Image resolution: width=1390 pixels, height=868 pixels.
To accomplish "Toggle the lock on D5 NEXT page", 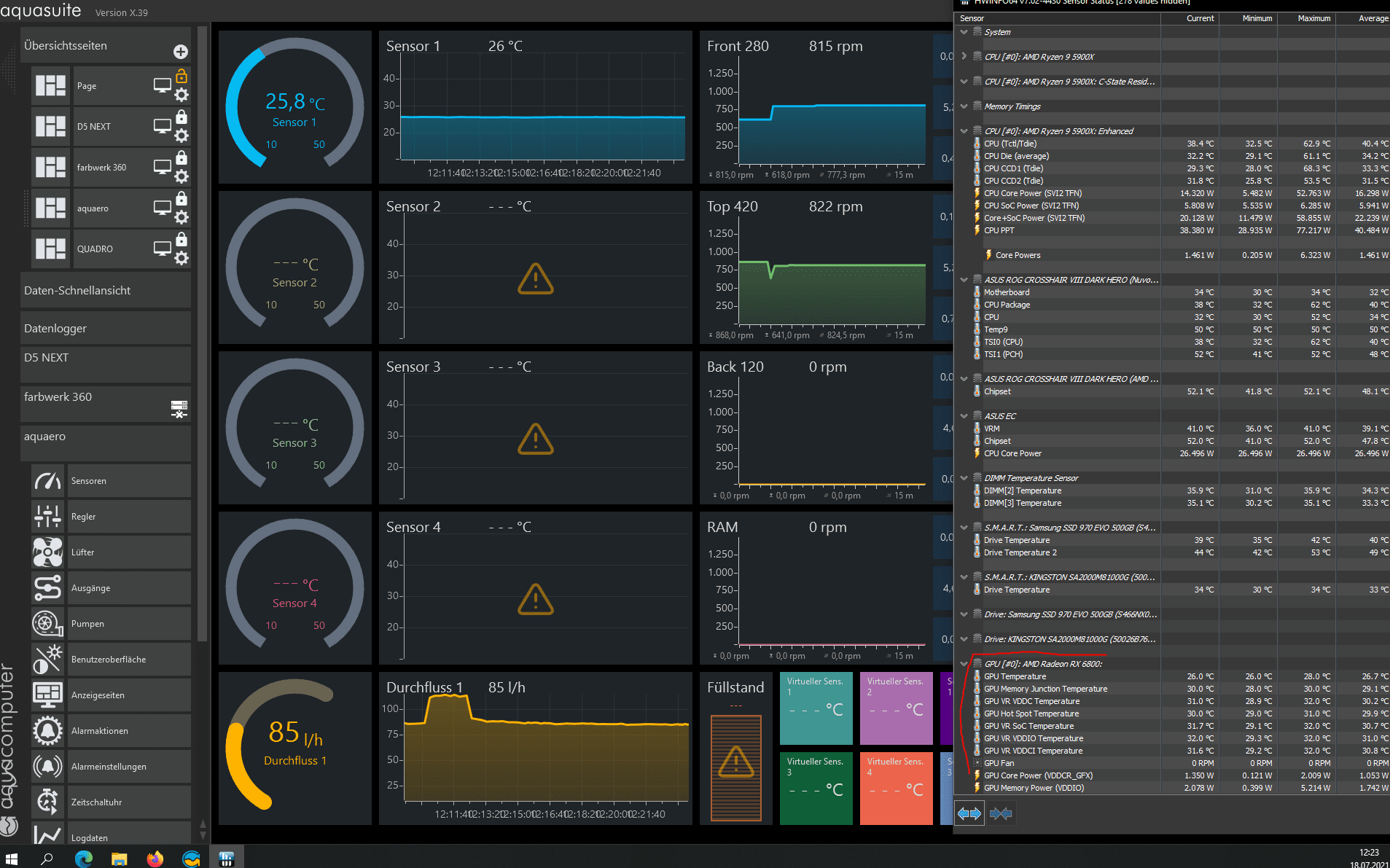I will (x=181, y=117).
